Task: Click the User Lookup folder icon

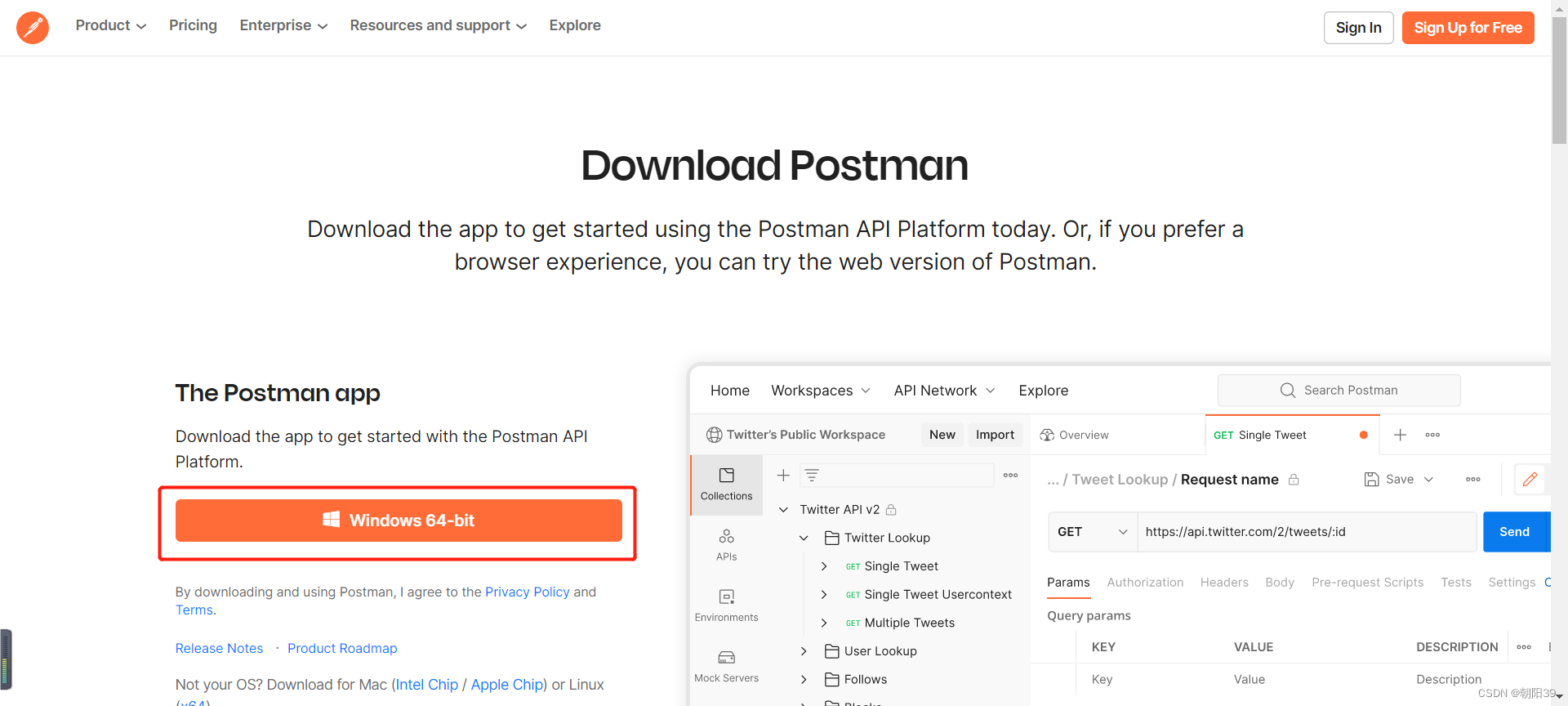Action: (832, 651)
